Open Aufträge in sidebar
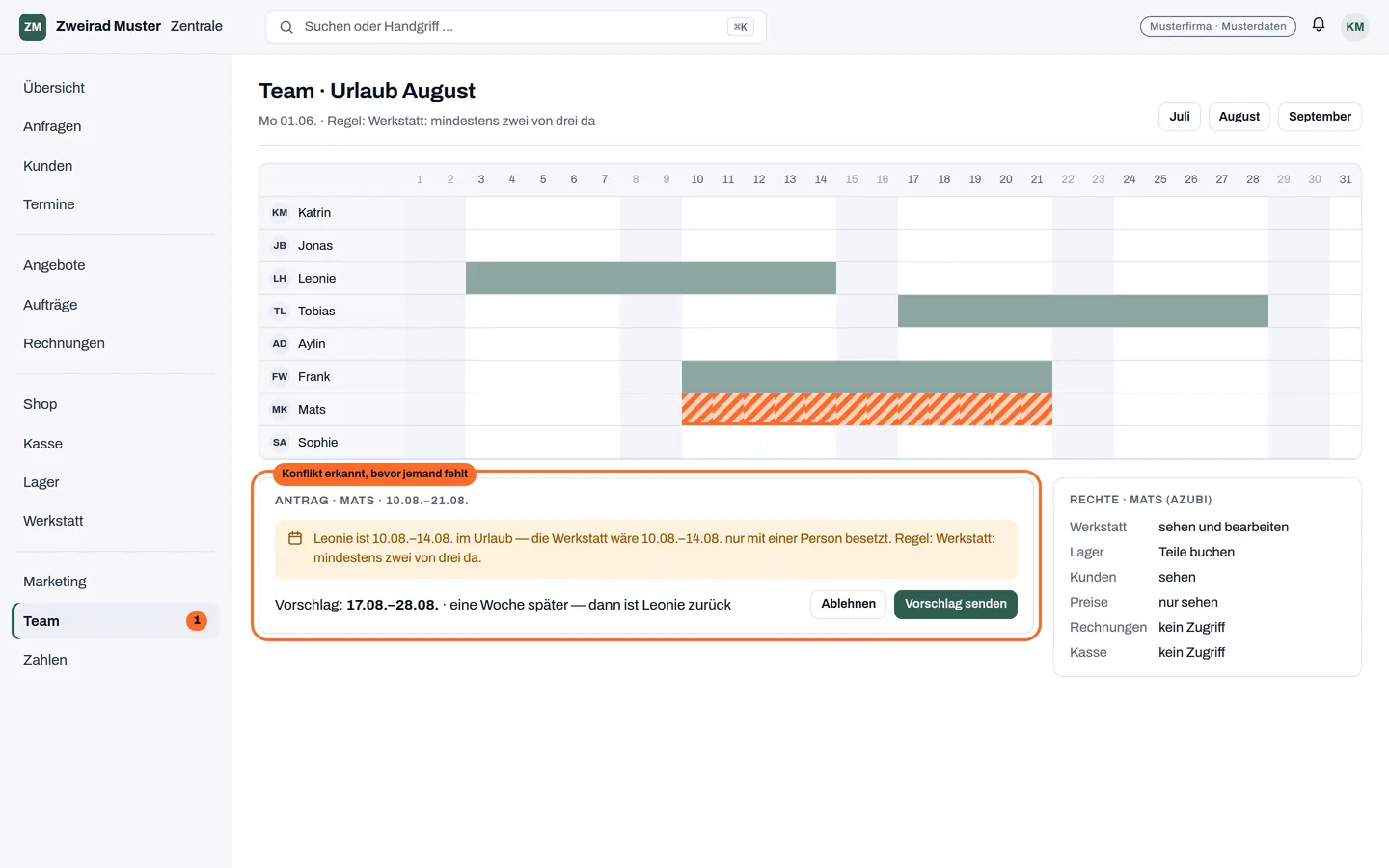Image resolution: width=1389 pixels, height=868 pixels. pos(116,305)
